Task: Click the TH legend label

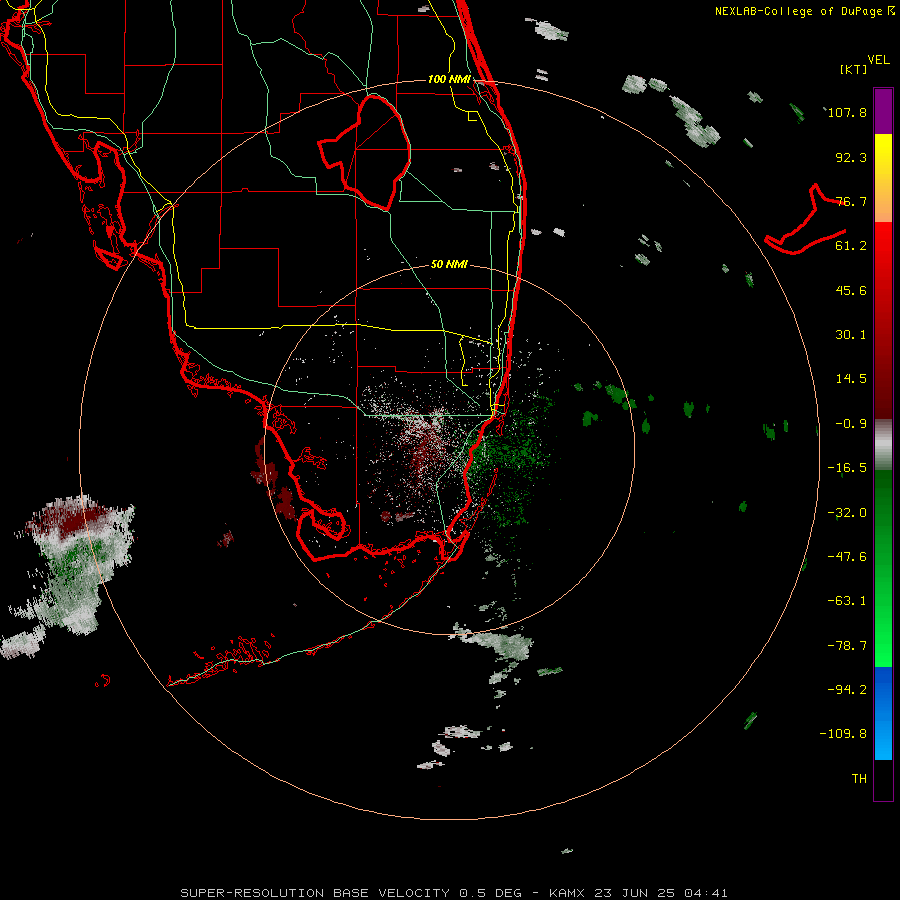Action: [x=859, y=779]
